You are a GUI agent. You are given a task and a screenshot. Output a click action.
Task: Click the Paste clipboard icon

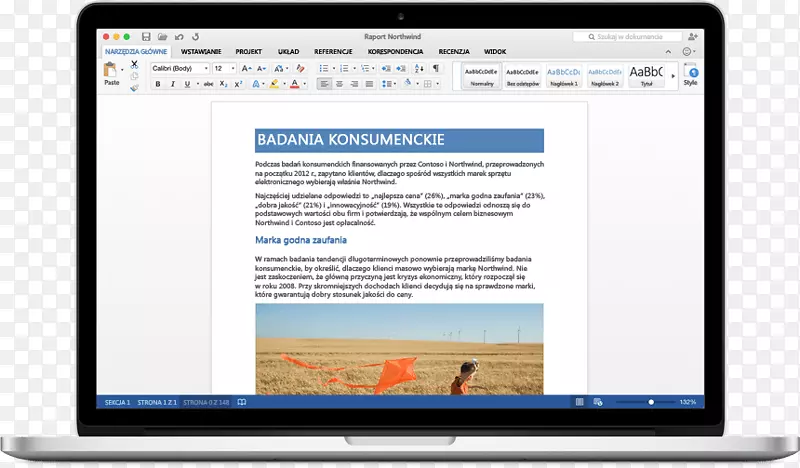(x=110, y=69)
